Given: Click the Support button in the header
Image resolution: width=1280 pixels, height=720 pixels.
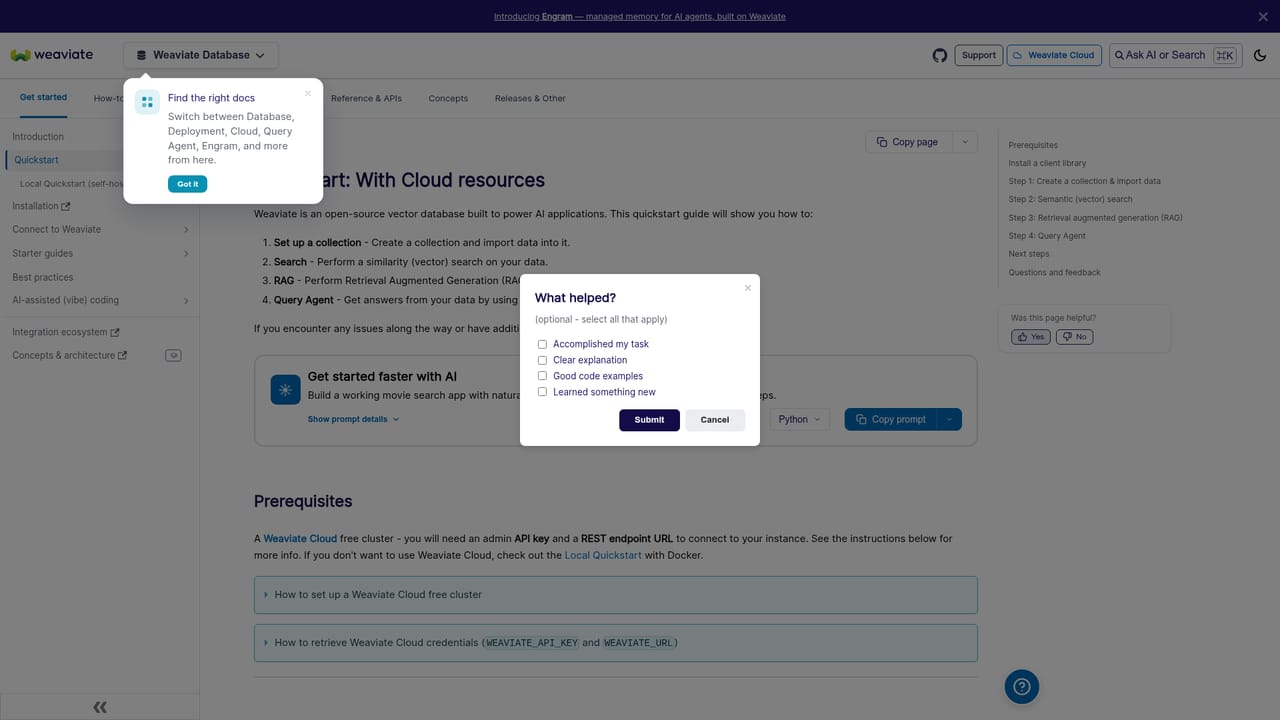Looking at the screenshot, I should (x=978, y=55).
